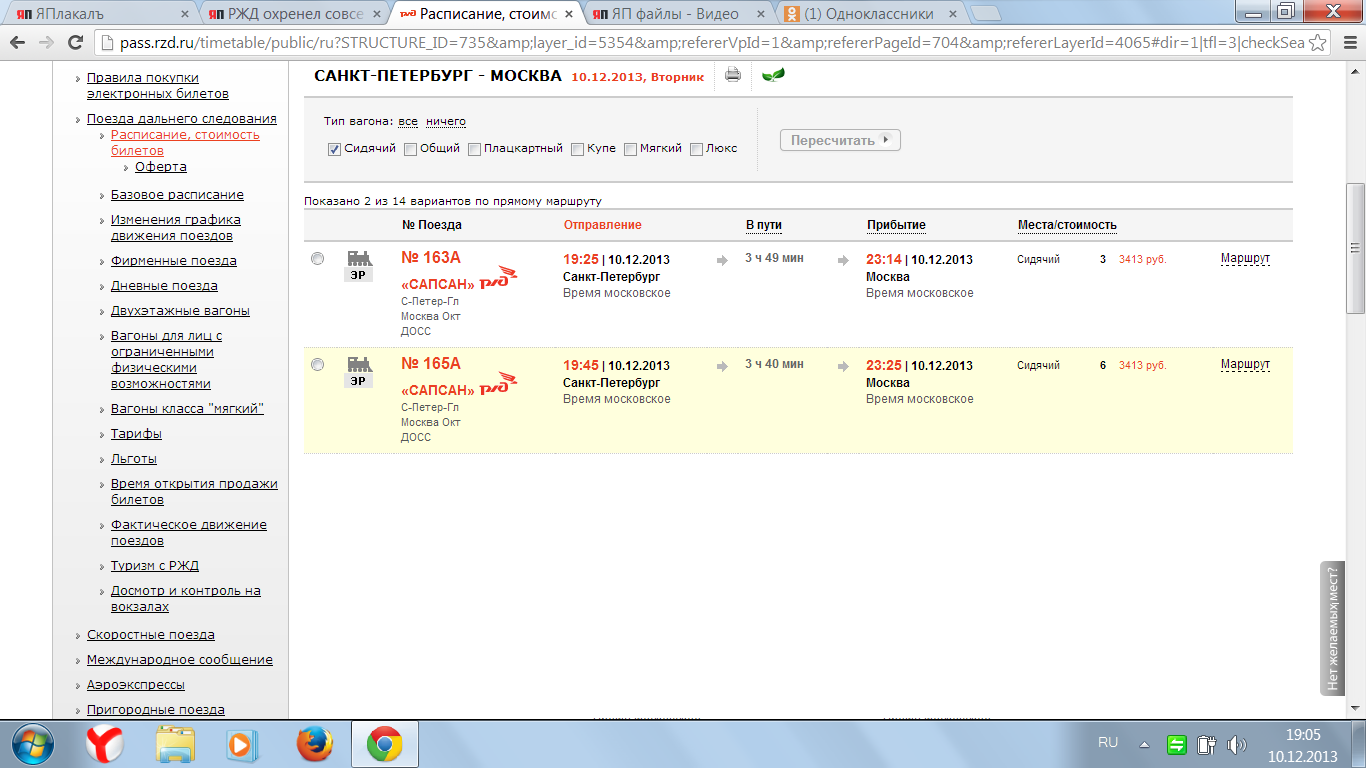This screenshot has width=1366, height=768.
Task: Select the radio button for train 163A
Action: tap(318, 258)
